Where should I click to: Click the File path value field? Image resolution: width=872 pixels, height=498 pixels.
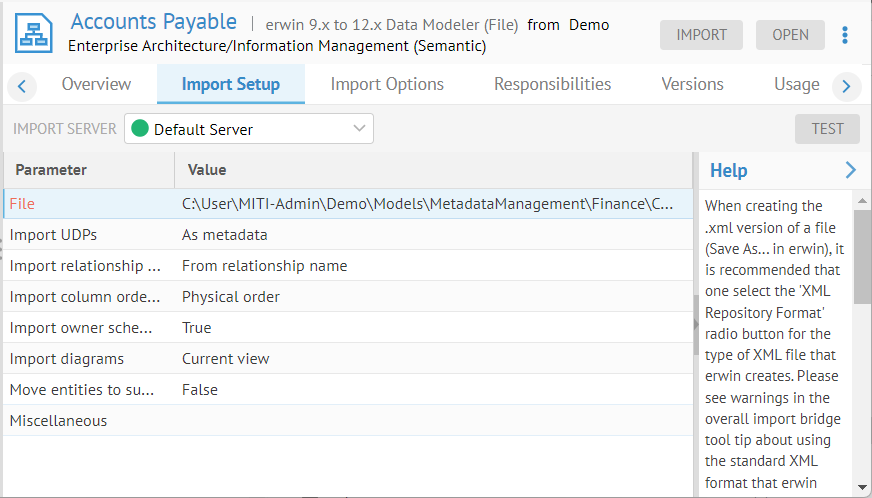[427, 204]
